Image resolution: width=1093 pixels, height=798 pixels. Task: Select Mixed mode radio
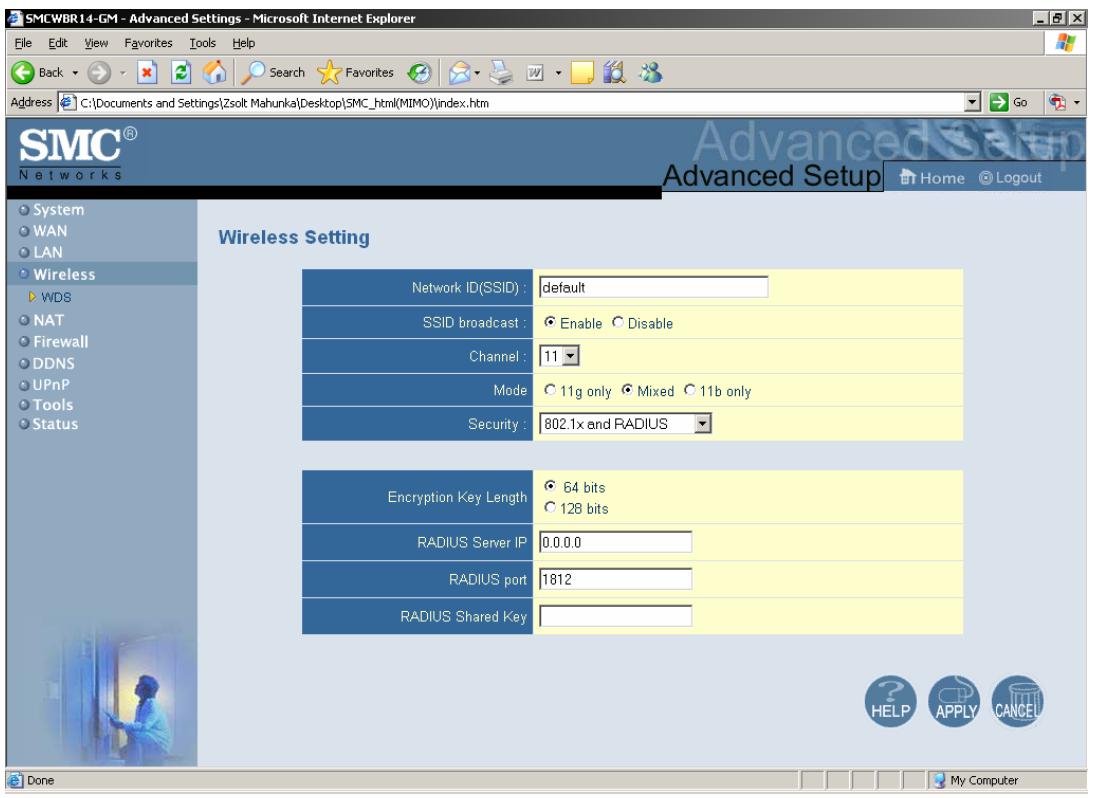[627, 390]
